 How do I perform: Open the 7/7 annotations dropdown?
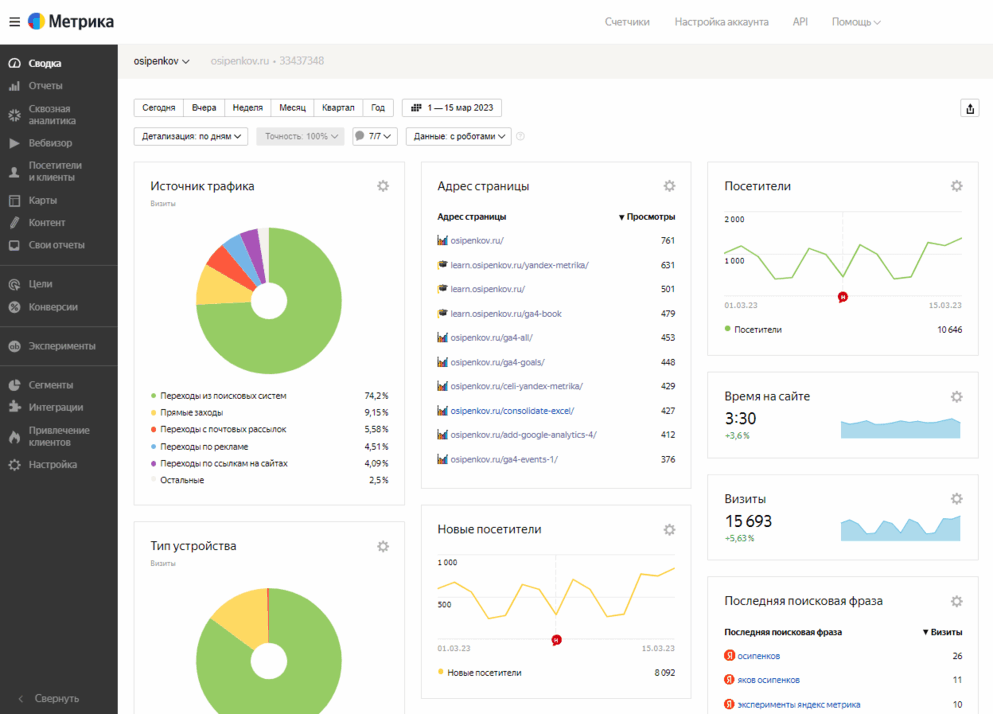point(375,136)
